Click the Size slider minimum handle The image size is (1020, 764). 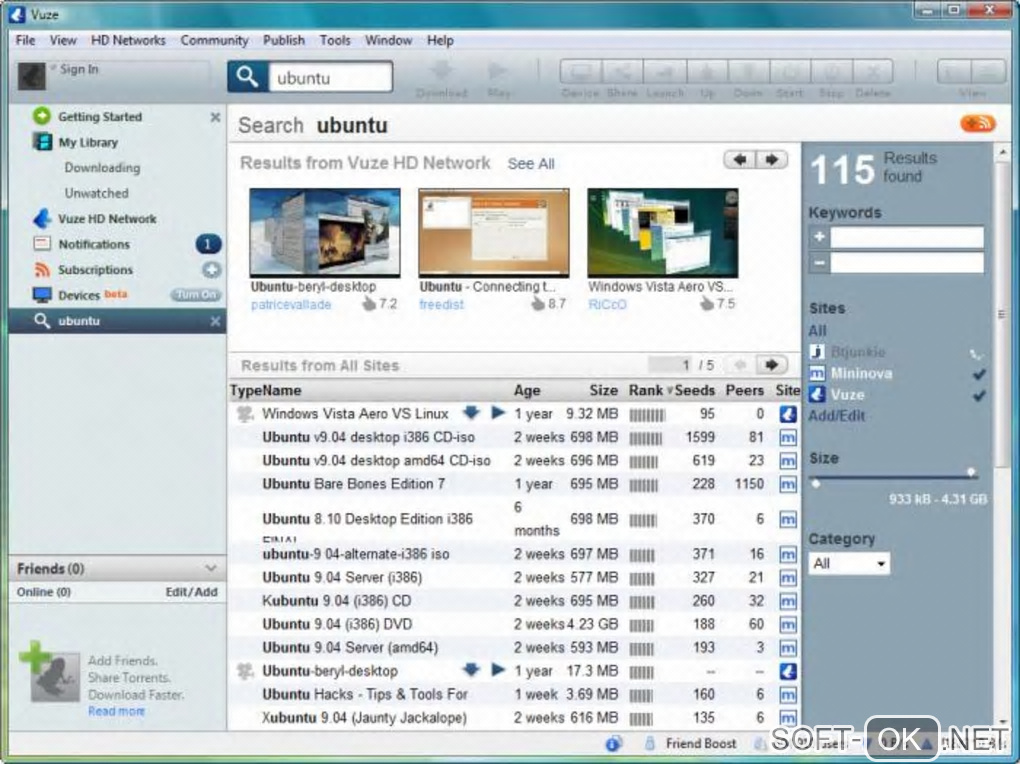(x=816, y=484)
